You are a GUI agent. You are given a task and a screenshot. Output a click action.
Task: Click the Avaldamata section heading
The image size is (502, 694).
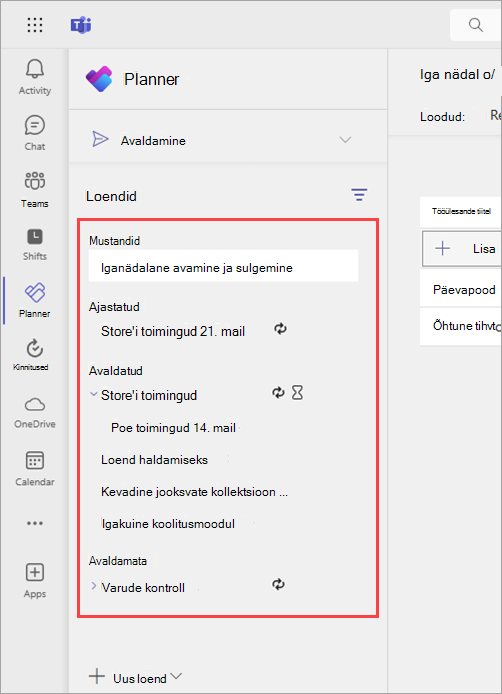[118, 561]
